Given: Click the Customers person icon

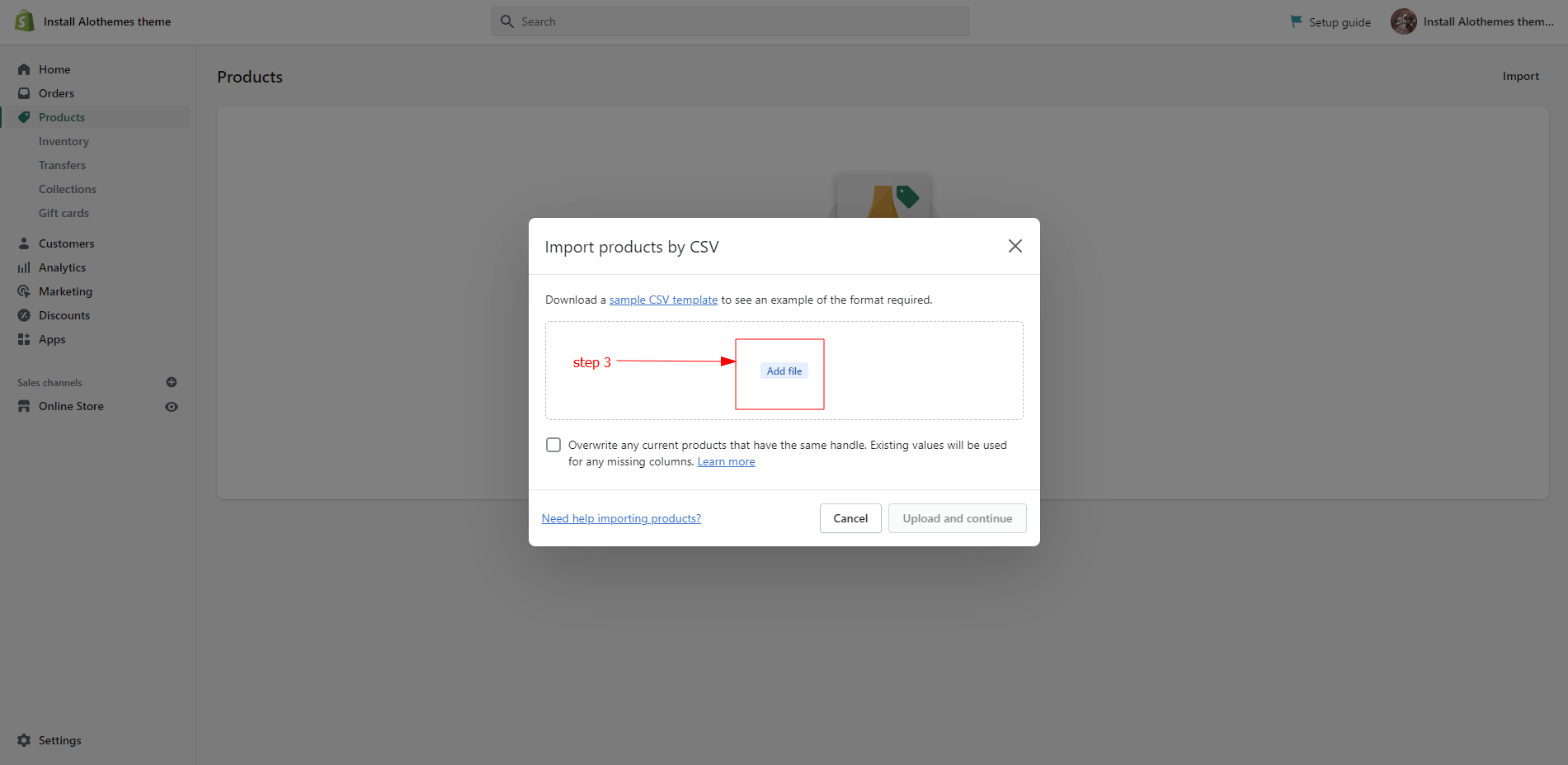Looking at the screenshot, I should tap(24, 243).
